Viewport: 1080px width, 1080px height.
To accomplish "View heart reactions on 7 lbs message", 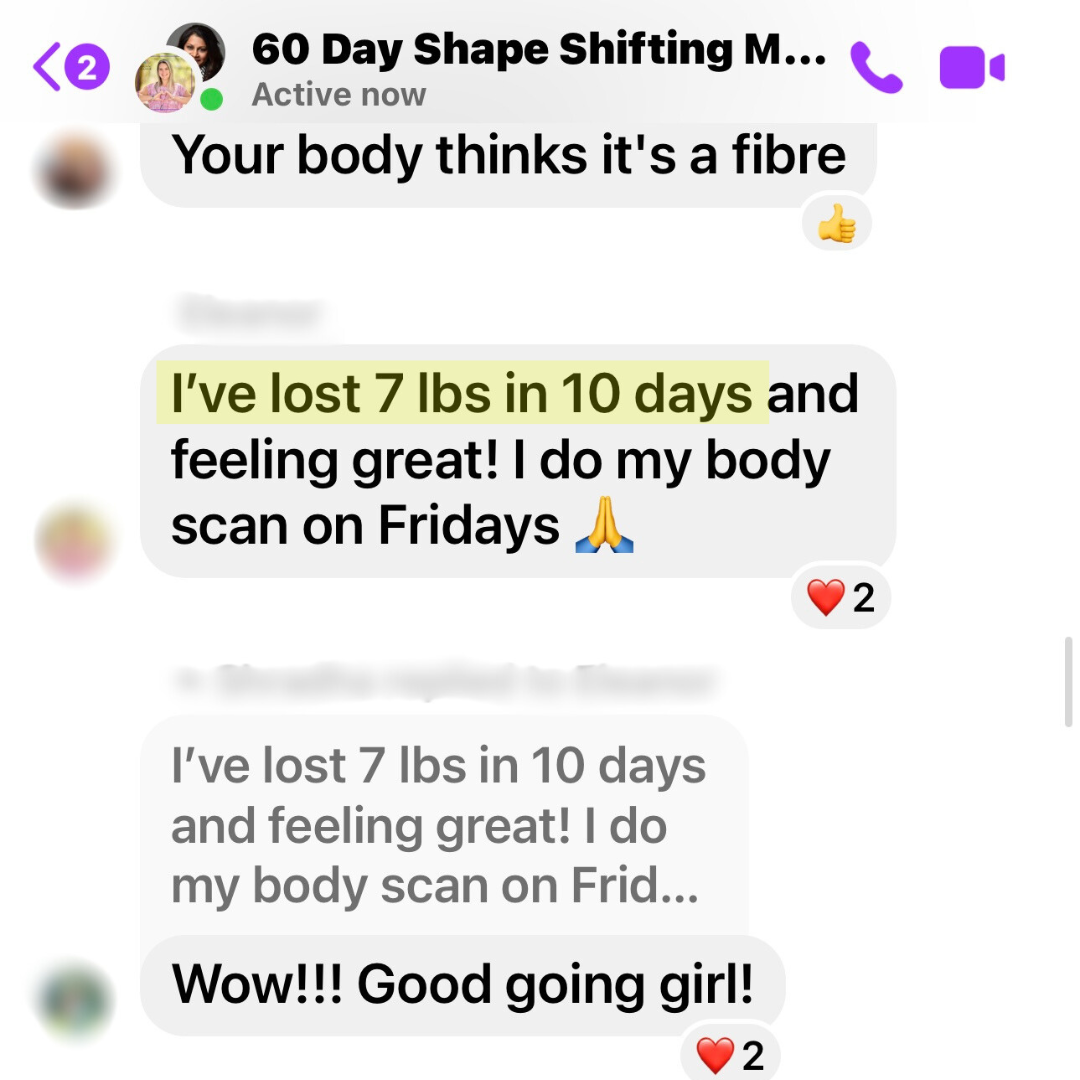I will pos(841,597).
